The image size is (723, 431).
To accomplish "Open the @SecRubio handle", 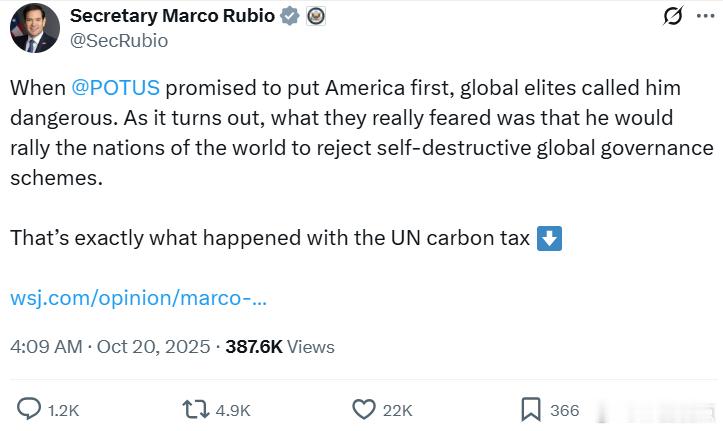I will pos(119,40).
